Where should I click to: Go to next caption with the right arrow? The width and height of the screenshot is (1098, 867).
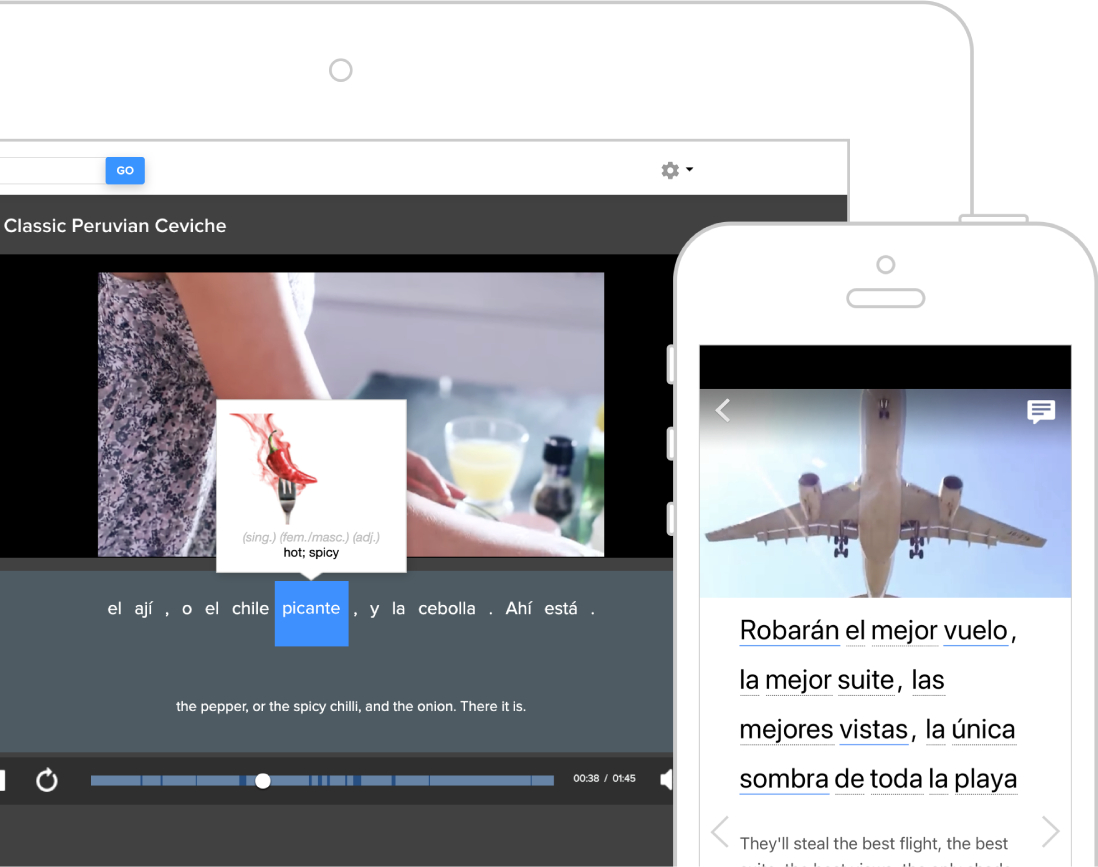(1050, 831)
